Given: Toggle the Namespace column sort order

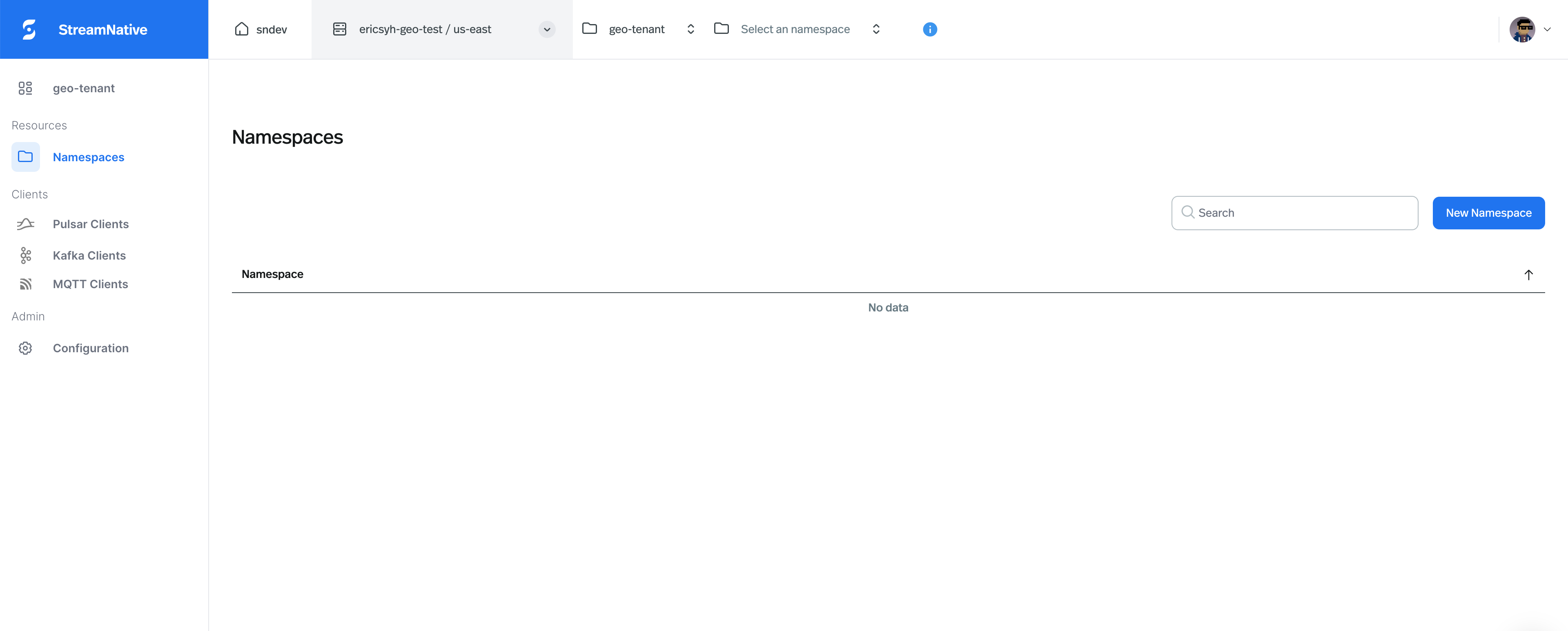Looking at the screenshot, I should (x=1528, y=275).
